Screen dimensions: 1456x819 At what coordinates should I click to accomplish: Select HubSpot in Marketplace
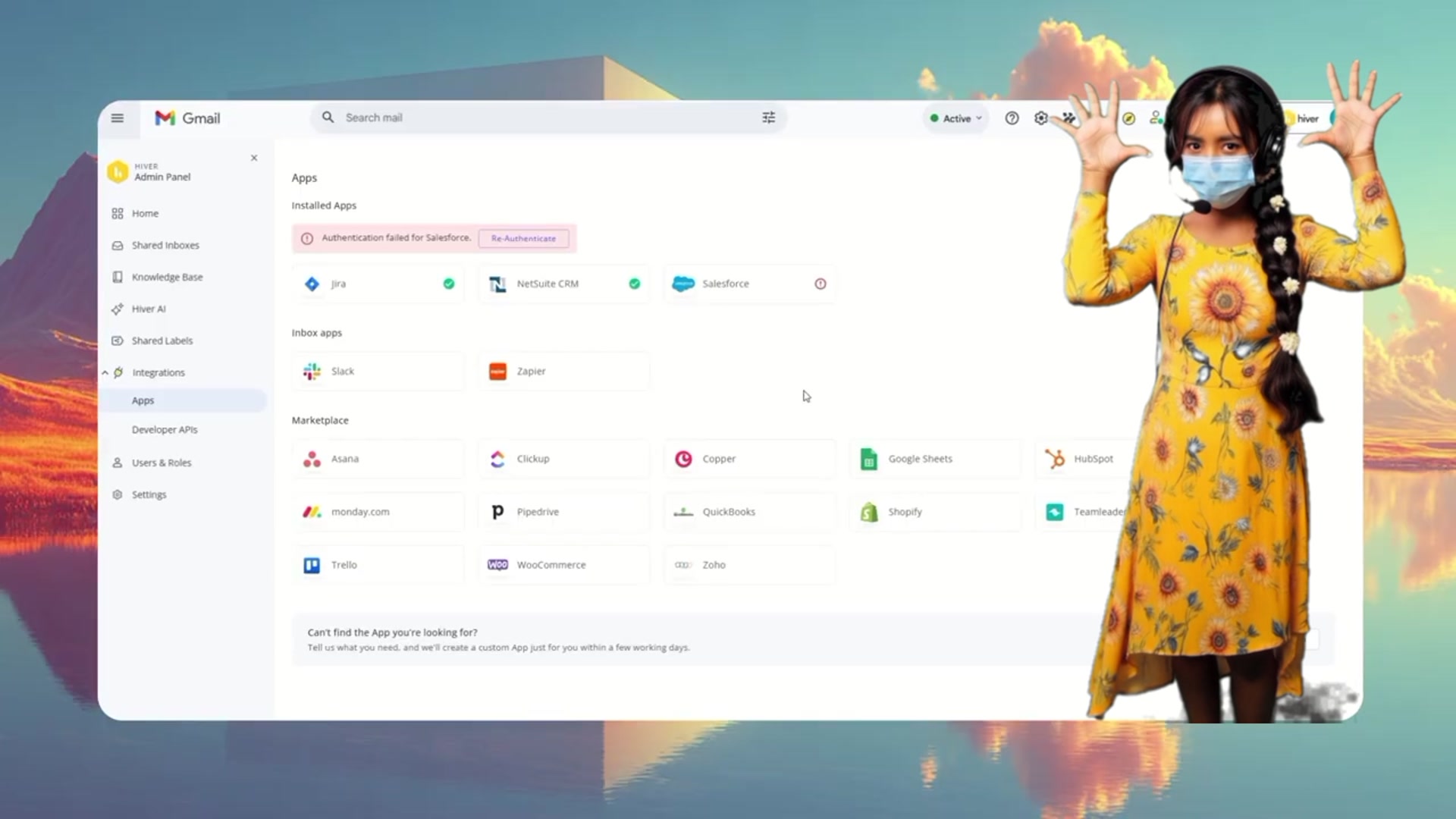(x=1083, y=459)
